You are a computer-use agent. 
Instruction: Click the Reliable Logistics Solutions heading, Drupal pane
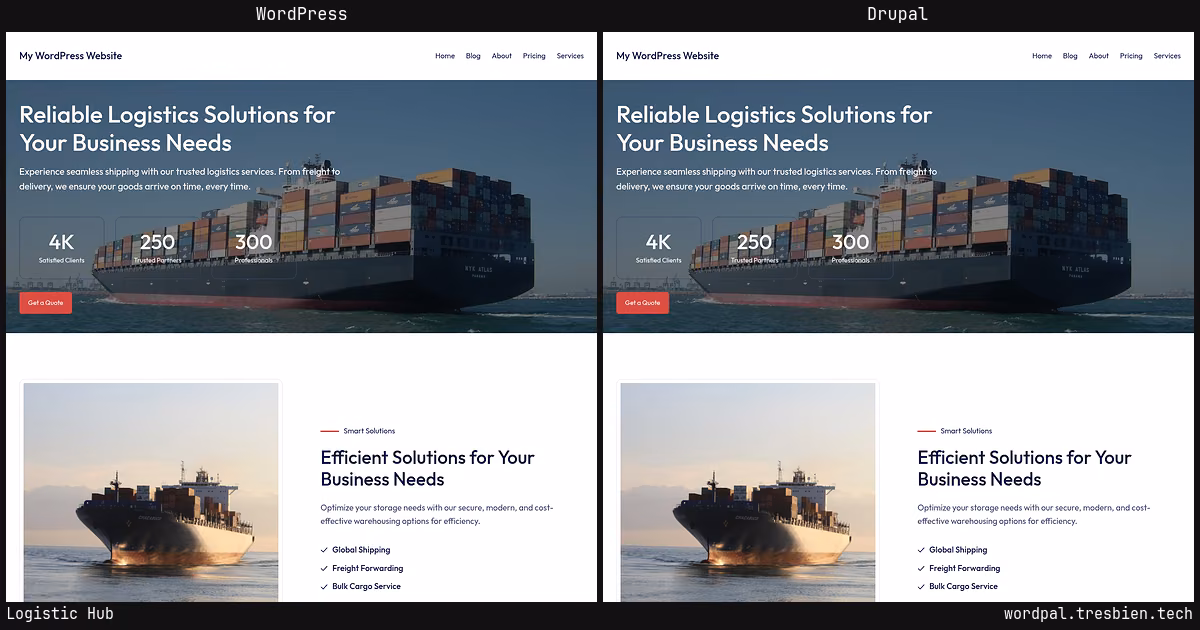(774, 128)
